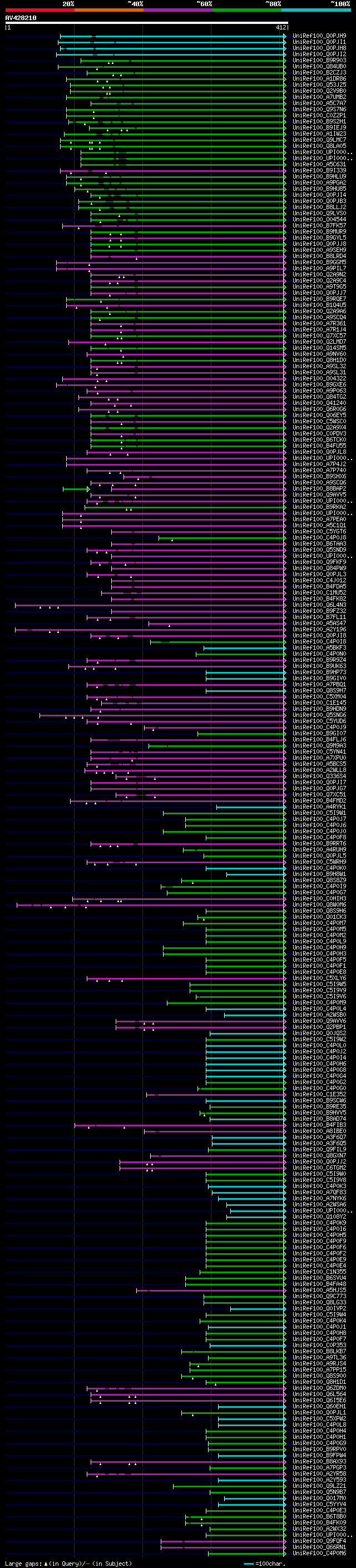The image size is (356, 1568).
Task: Click the AV428210 query title
Action: pyautogui.click(x=21, y=18)
